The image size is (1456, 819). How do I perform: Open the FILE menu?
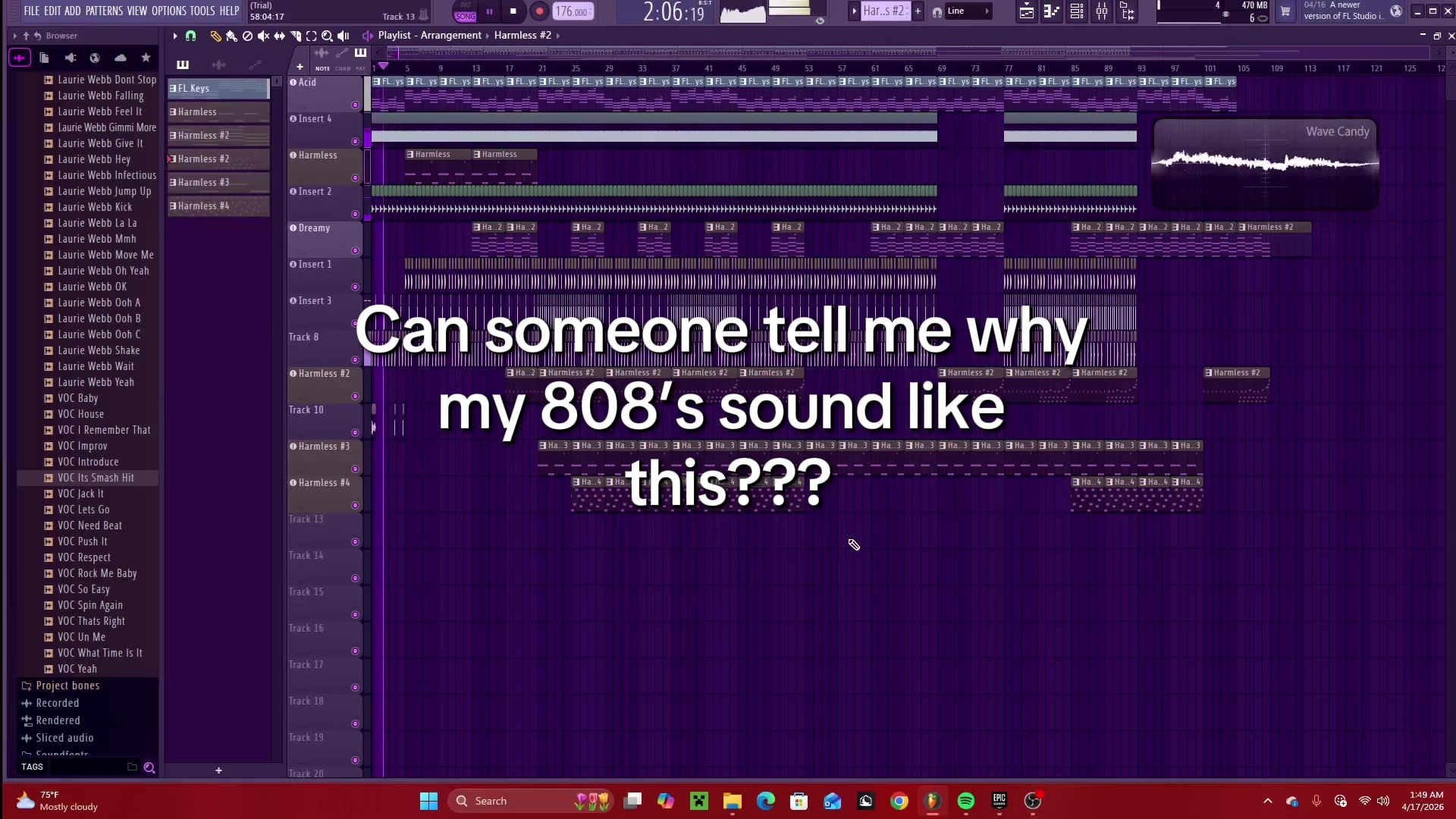pyautogui.click(x=32, y=11)
